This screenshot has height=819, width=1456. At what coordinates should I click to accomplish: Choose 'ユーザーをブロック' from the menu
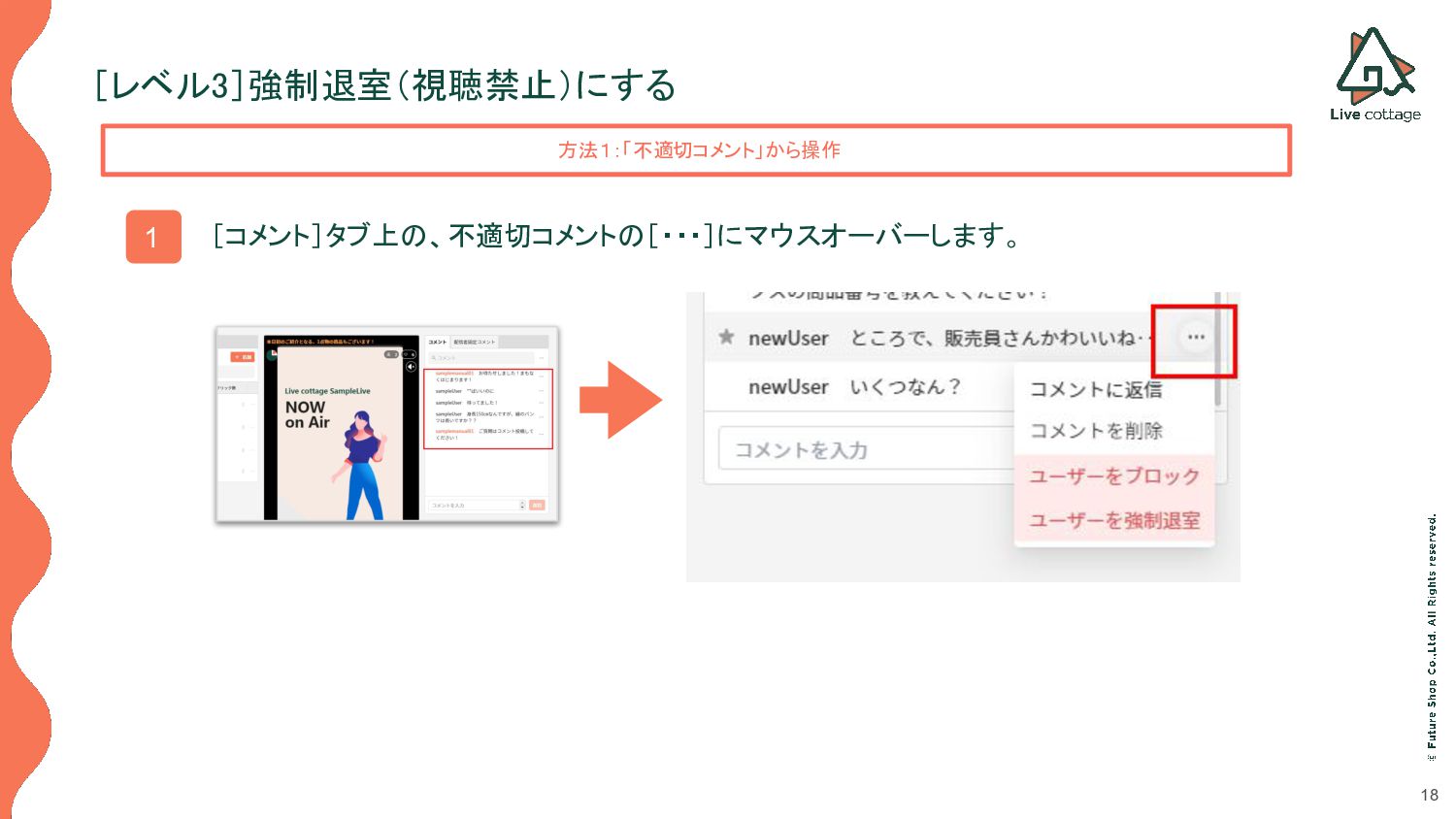(1114, 475)
